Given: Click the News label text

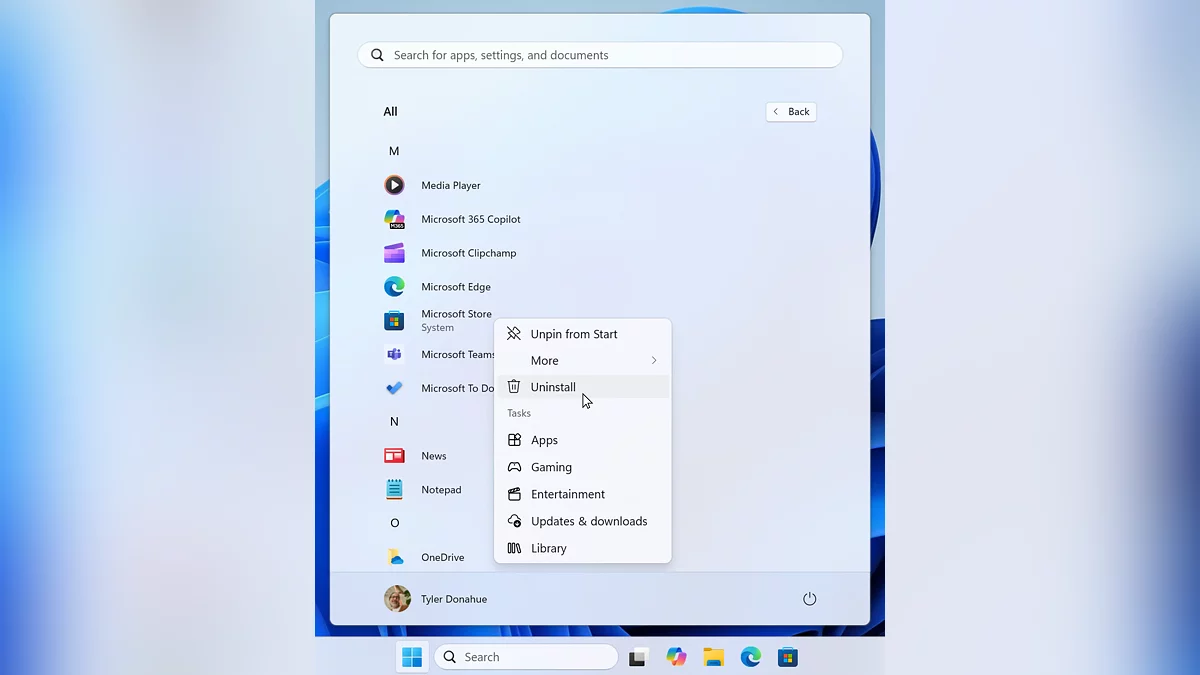Looking at the screenshot, I should pyautogui.click(x=434, y=456).
